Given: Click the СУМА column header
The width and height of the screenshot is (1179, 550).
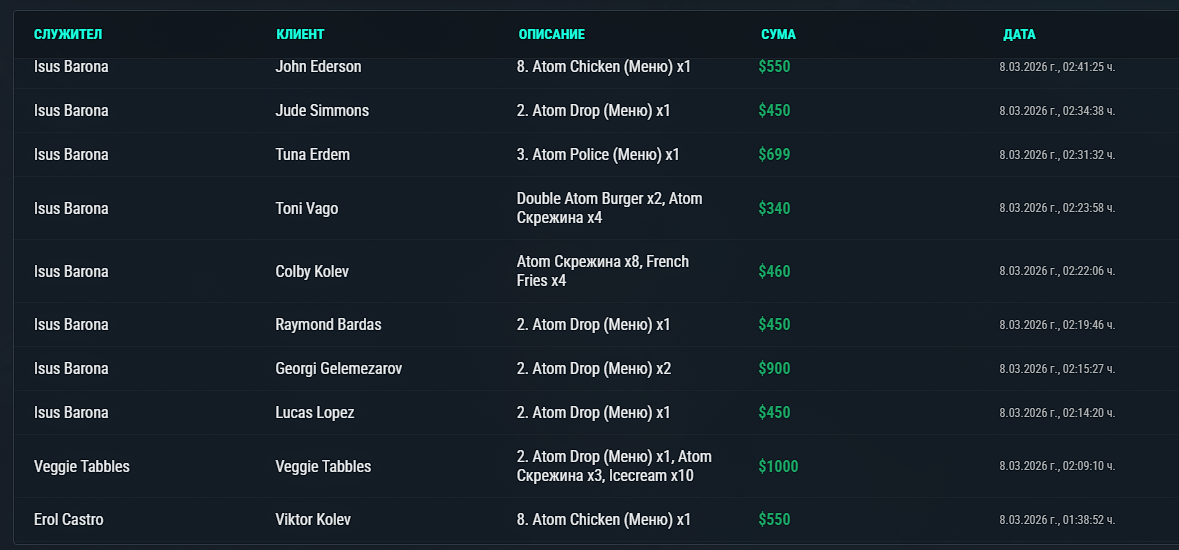Looking at the screenshot, I should tap(778, 35).
